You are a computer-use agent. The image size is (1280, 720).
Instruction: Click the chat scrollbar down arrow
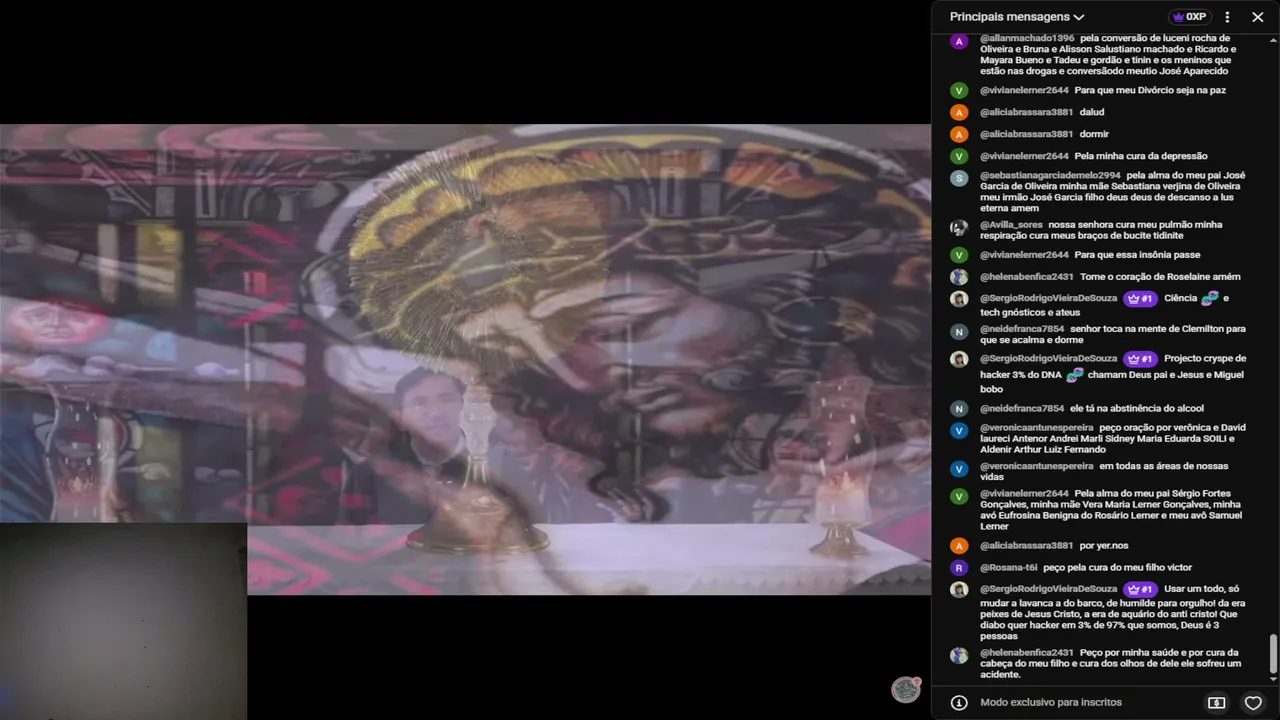pos(1273,679)
